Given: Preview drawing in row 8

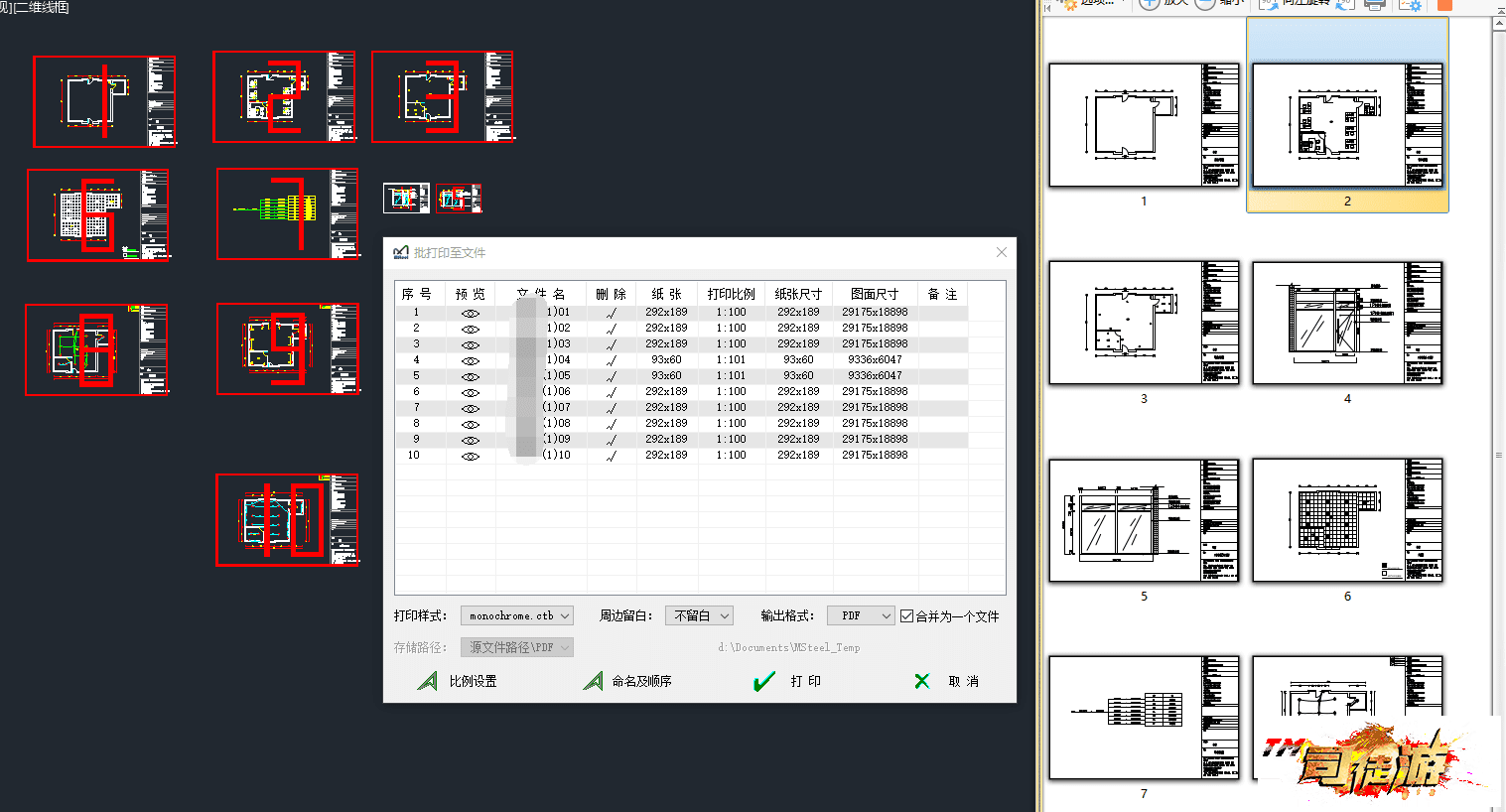Looking at the screenshot, I should (x=471, y=424).
